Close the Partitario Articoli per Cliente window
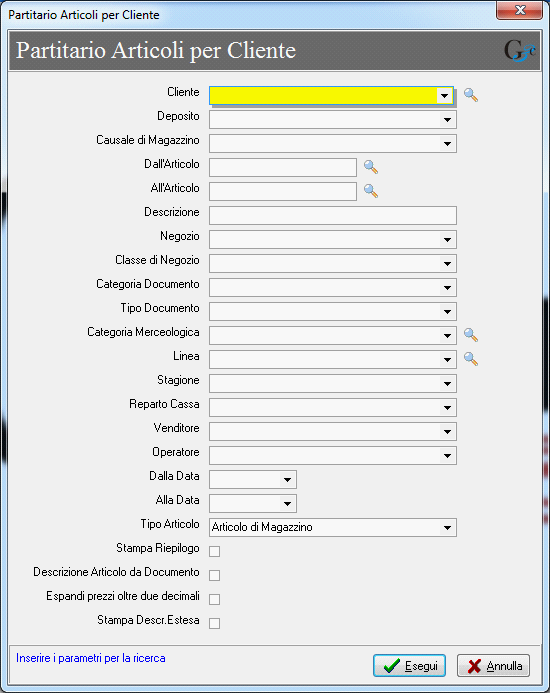550x693 pixels. pos(519,10)
